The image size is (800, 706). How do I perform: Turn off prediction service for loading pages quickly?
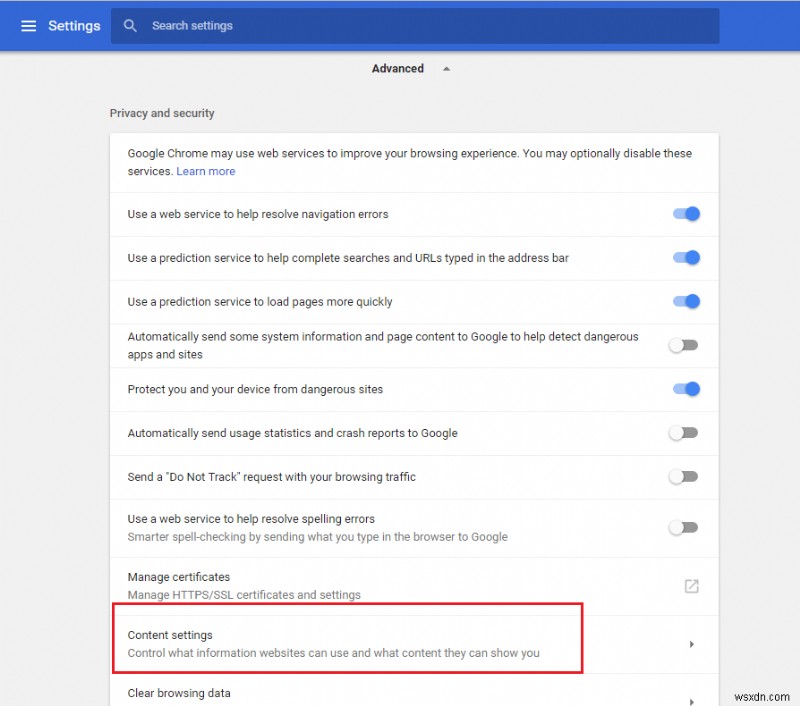click(685, 301)
